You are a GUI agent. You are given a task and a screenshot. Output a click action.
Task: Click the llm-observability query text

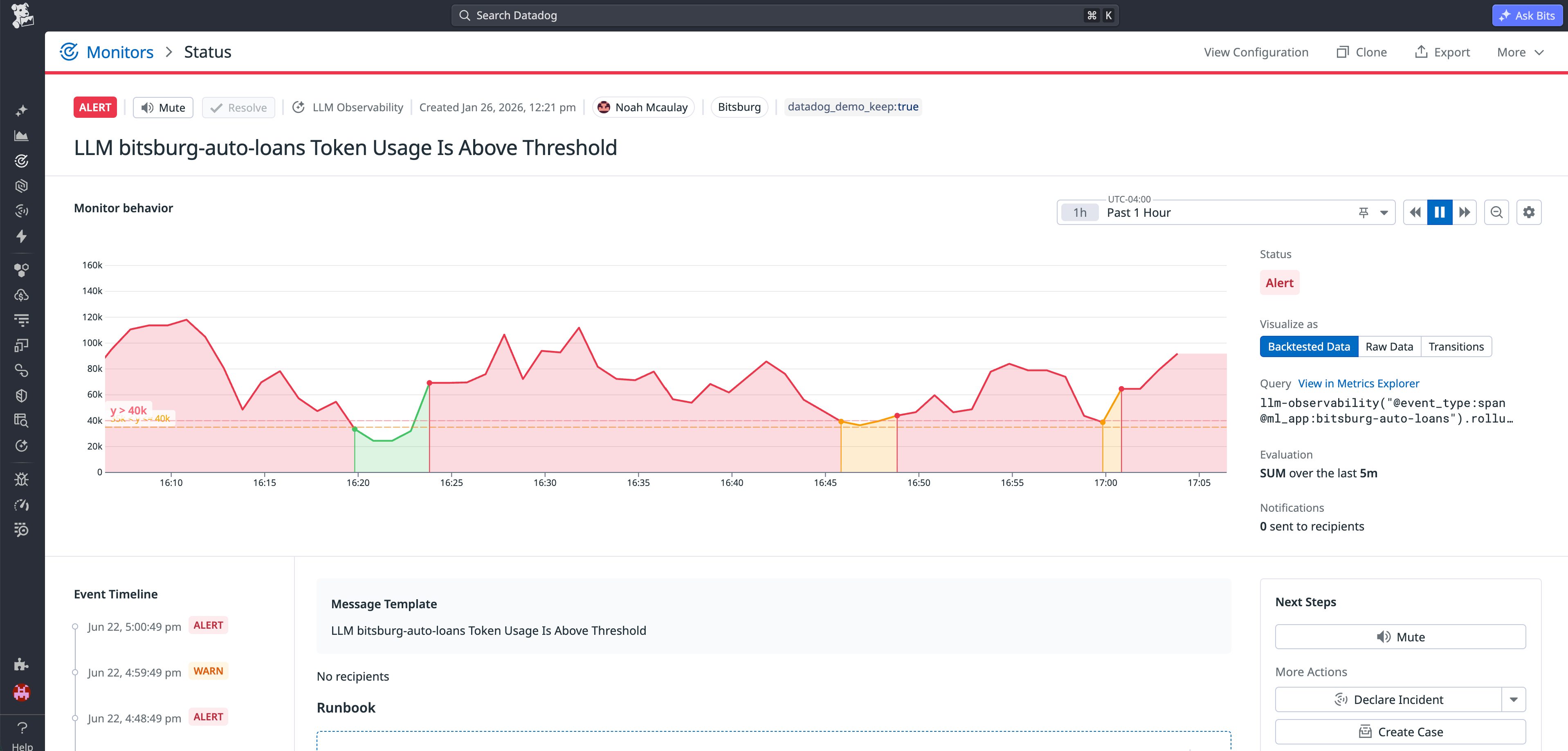[x=1386, y=411]
